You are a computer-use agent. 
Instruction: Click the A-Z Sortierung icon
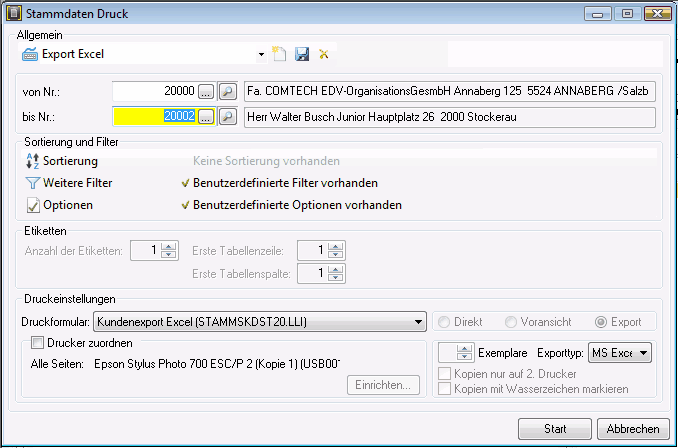coord(32,161)
